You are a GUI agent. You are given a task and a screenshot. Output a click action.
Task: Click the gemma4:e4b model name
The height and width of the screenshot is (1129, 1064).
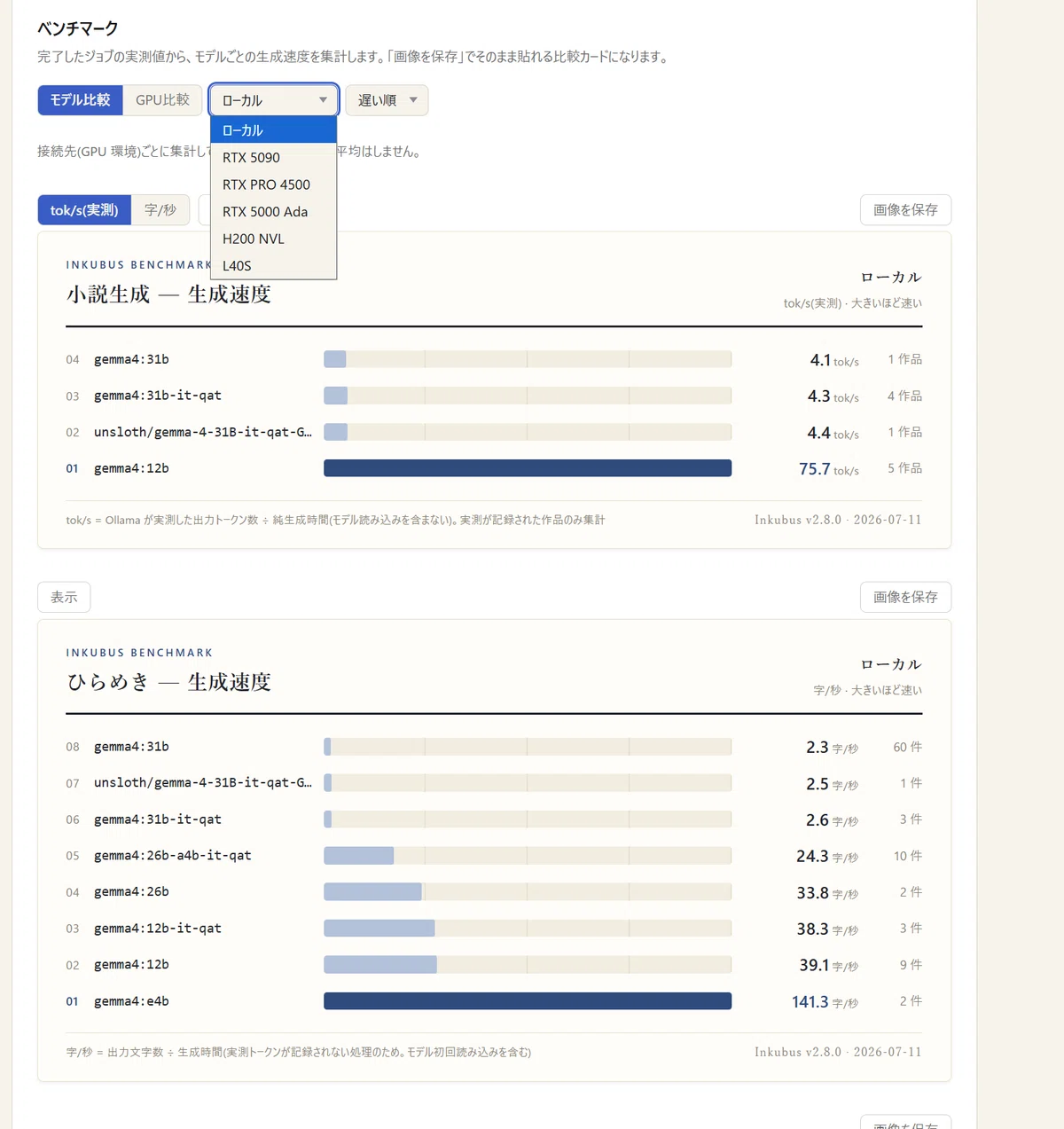point(131,1001)
